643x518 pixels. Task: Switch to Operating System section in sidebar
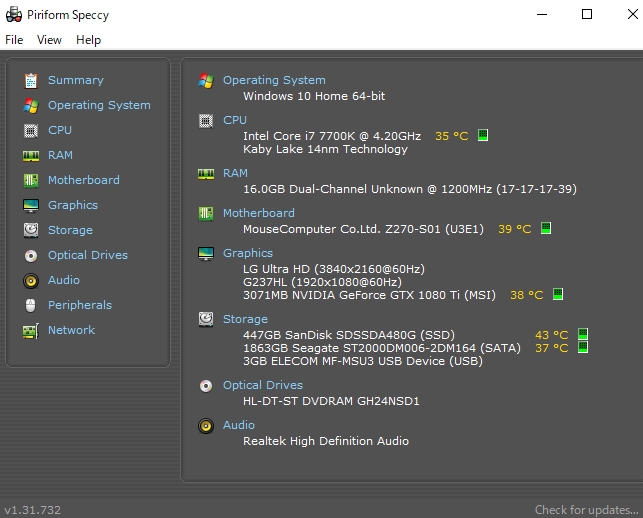pos(99,105)
